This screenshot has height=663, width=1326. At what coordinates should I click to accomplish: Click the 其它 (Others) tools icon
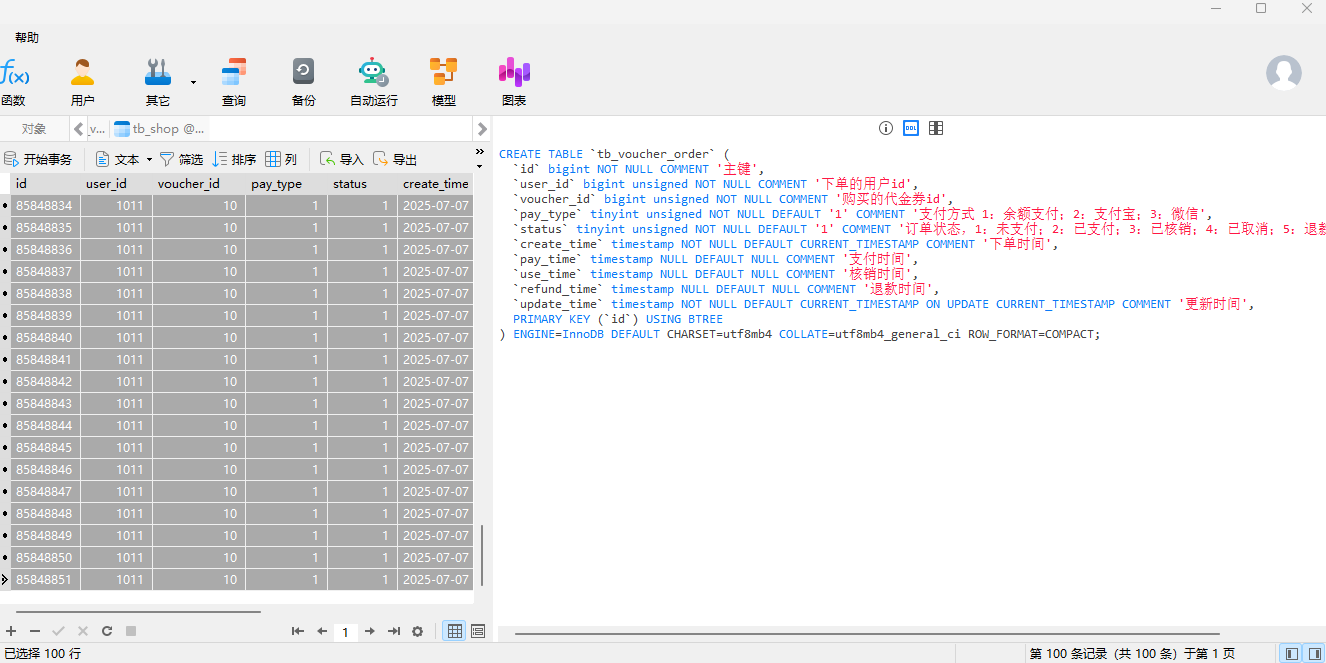point(158,82)
